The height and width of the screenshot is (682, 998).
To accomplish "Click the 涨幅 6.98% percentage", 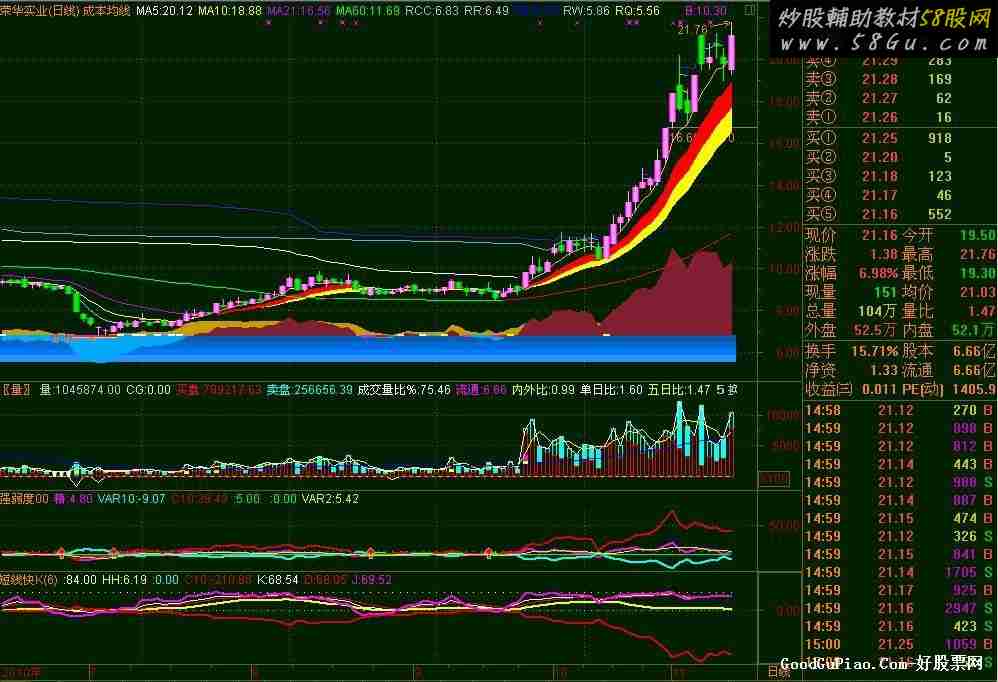I will [852, 274].
